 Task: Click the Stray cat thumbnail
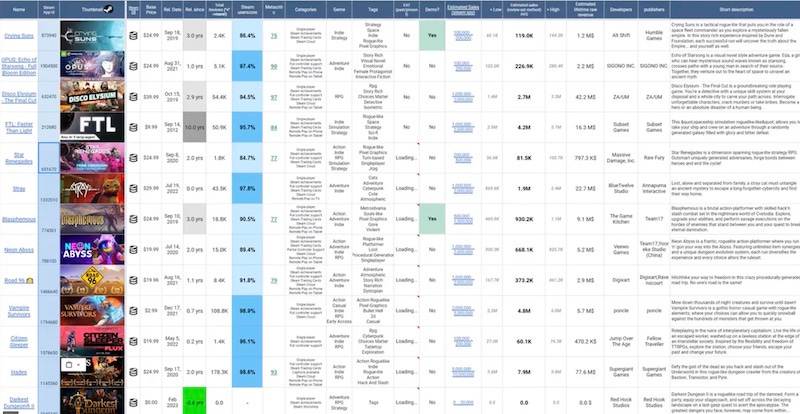click(x=92, y=188)
